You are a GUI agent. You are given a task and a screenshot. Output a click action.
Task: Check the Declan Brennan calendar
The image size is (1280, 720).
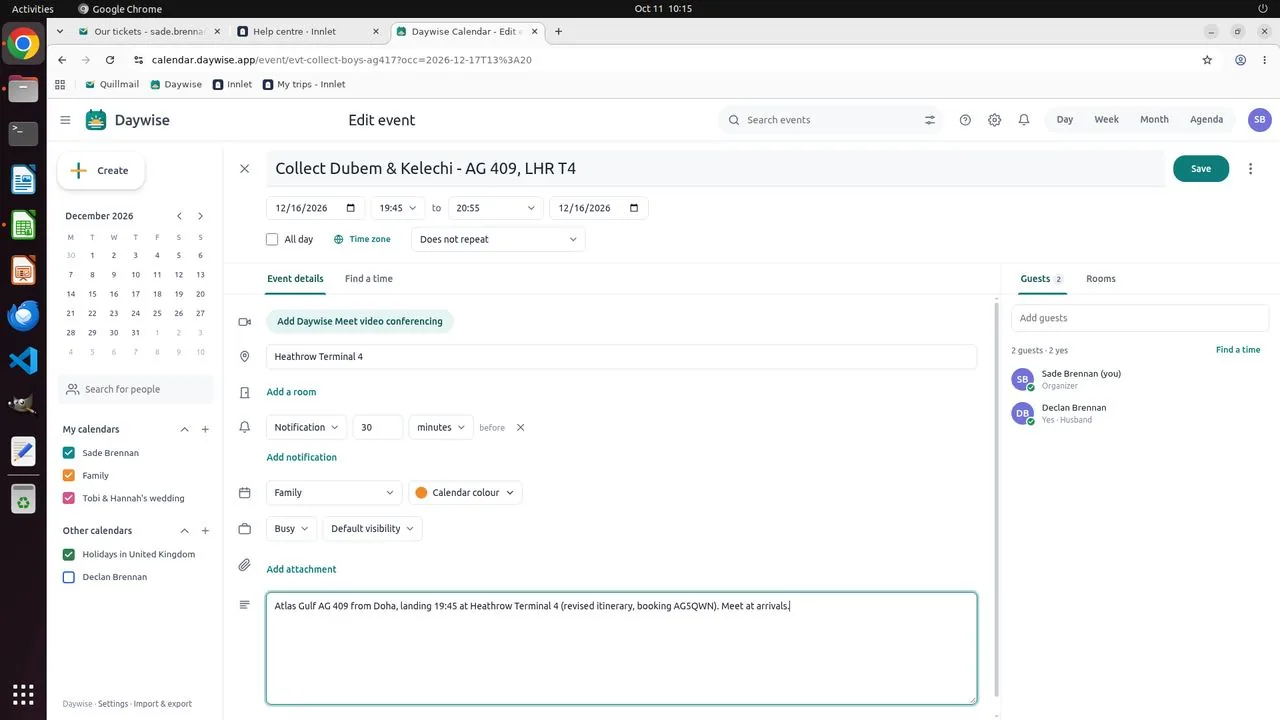[x=69, y=577]
